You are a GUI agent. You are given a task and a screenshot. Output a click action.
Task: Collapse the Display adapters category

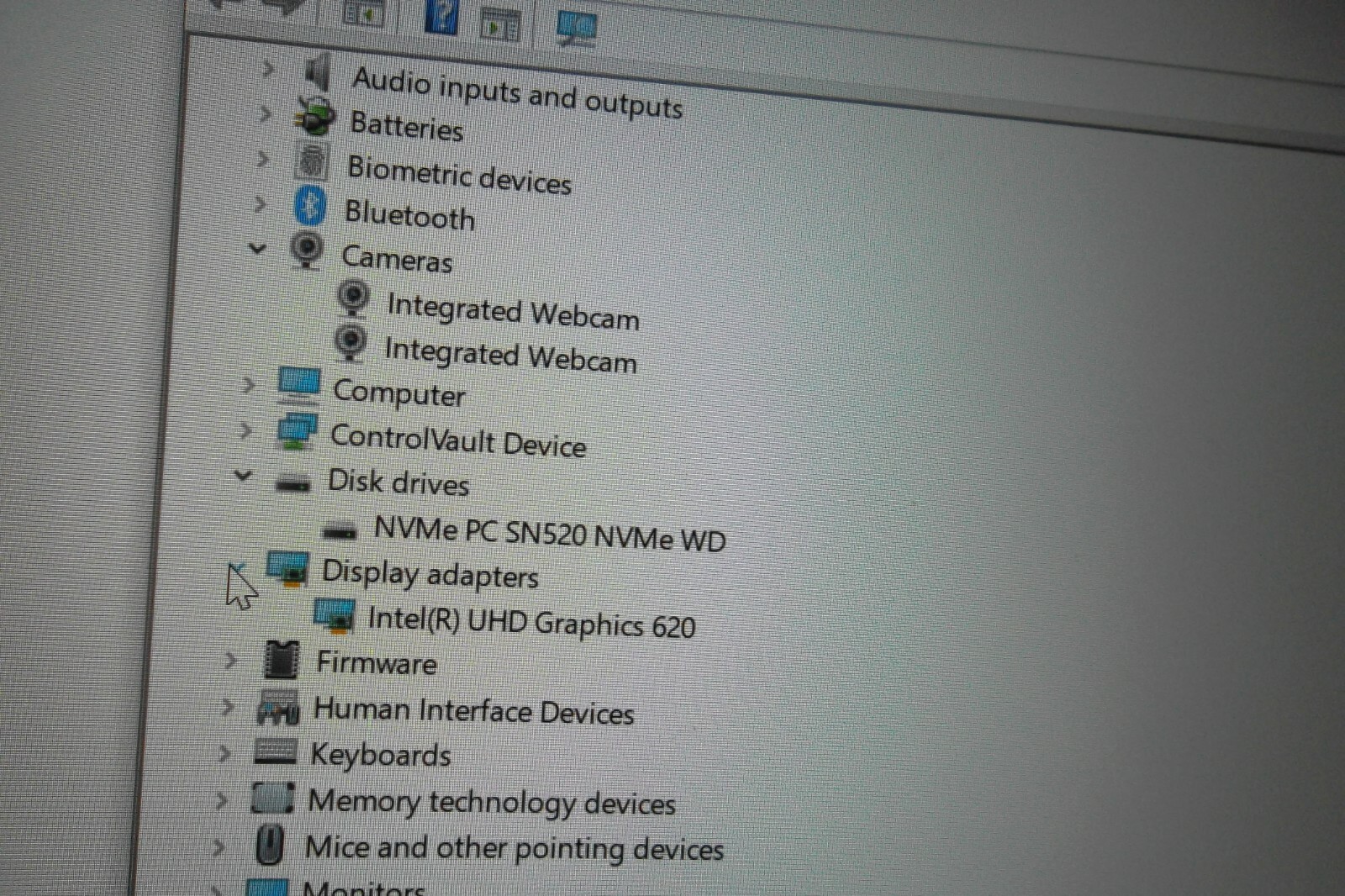pyautogui.click(x=237, y=567)
